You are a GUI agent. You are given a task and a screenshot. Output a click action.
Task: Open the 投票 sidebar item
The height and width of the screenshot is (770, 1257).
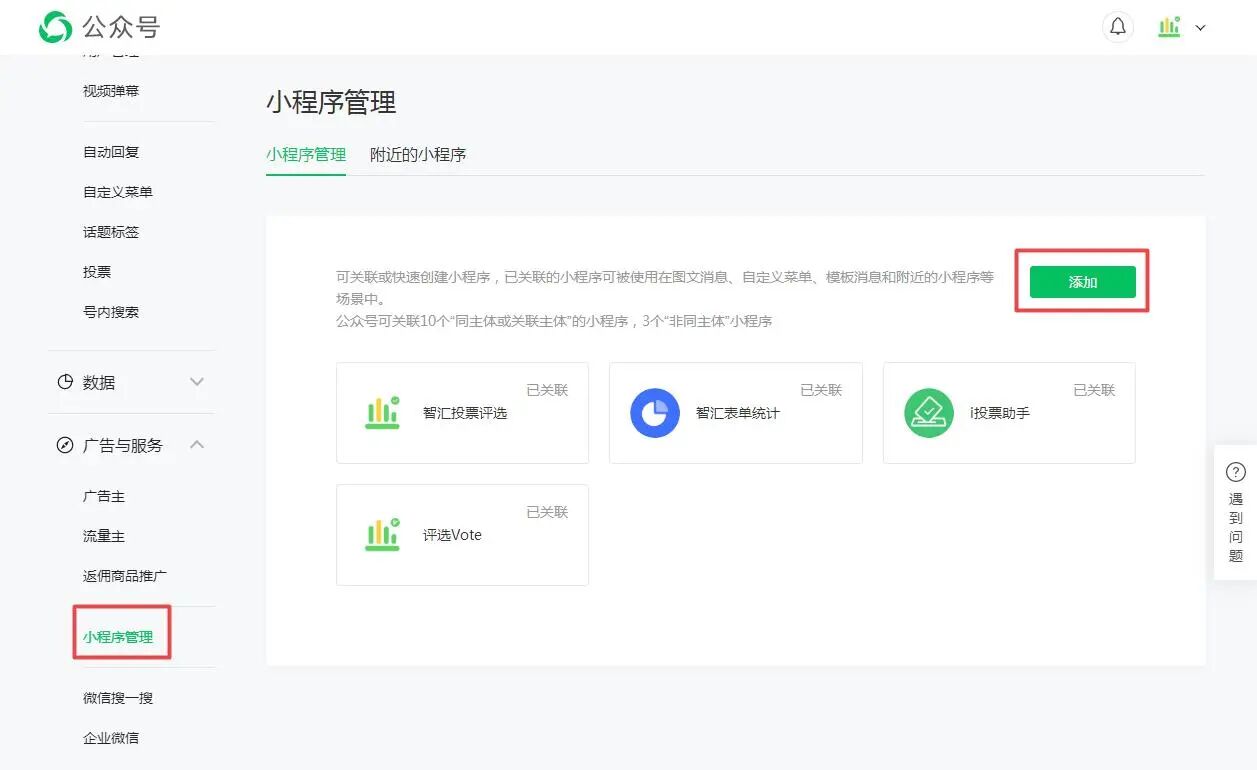97,272
